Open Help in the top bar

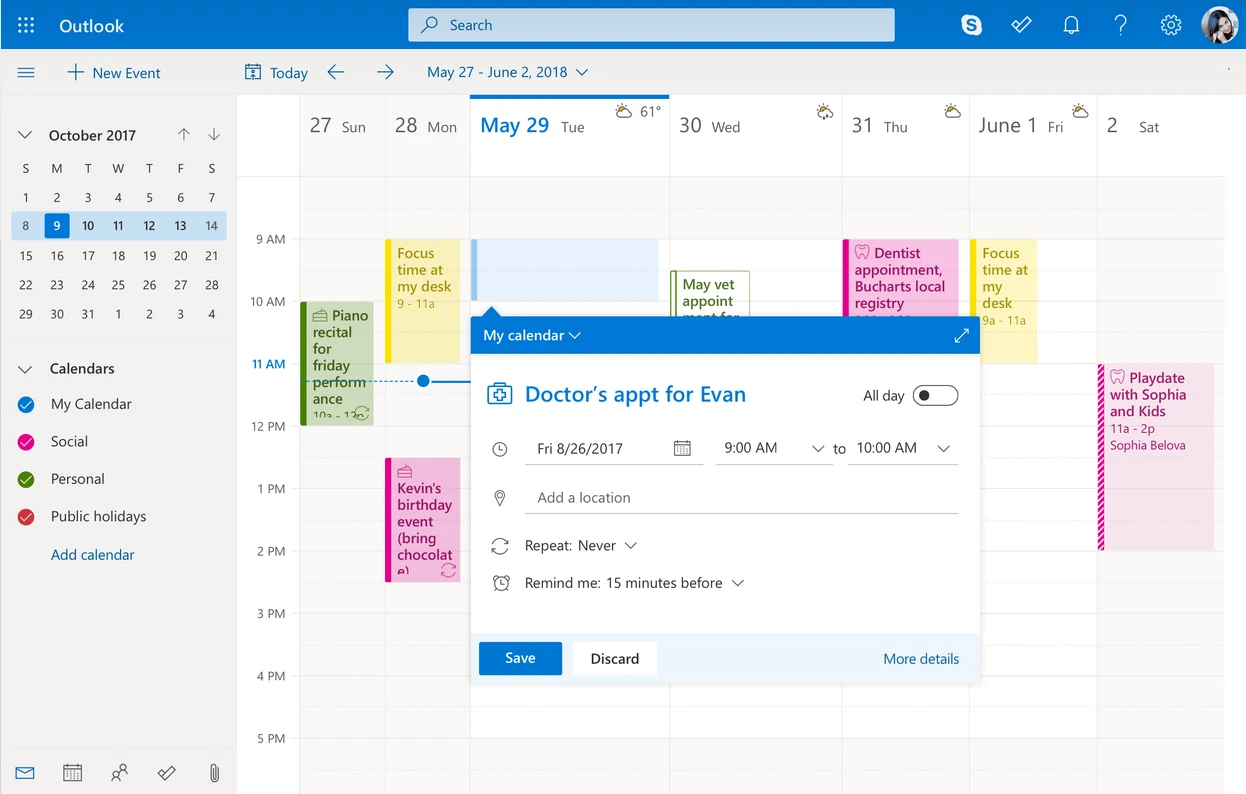(1120, 25)
